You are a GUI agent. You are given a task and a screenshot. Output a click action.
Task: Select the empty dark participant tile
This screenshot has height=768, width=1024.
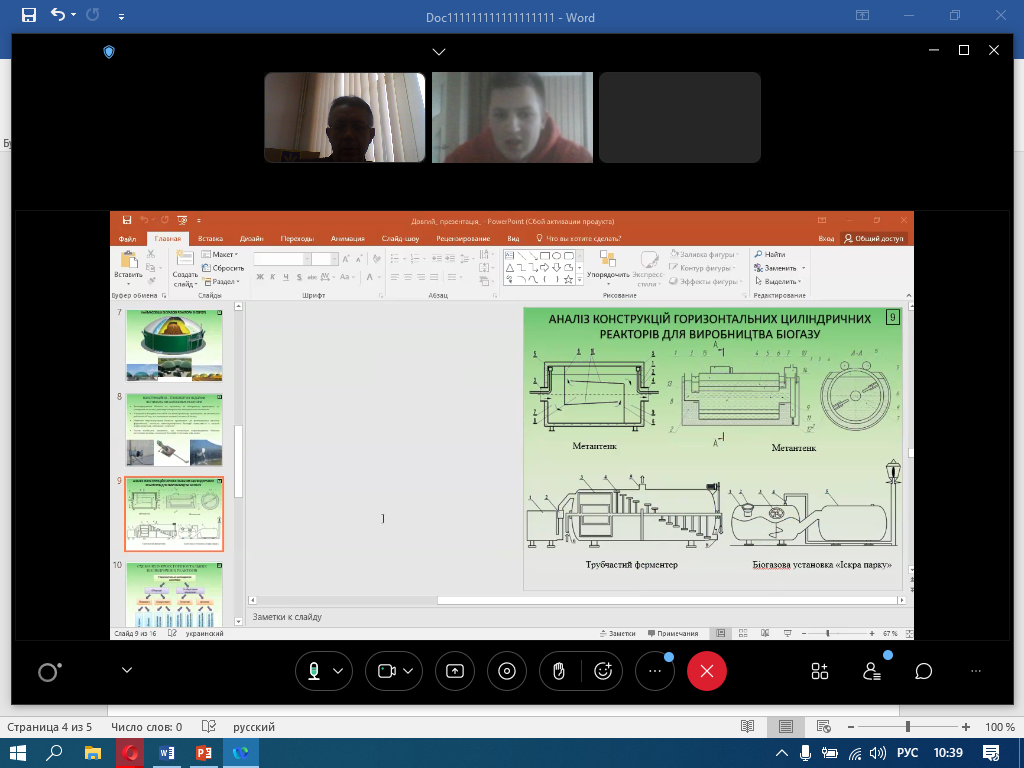pyautogui.click(x=680, y=118)
